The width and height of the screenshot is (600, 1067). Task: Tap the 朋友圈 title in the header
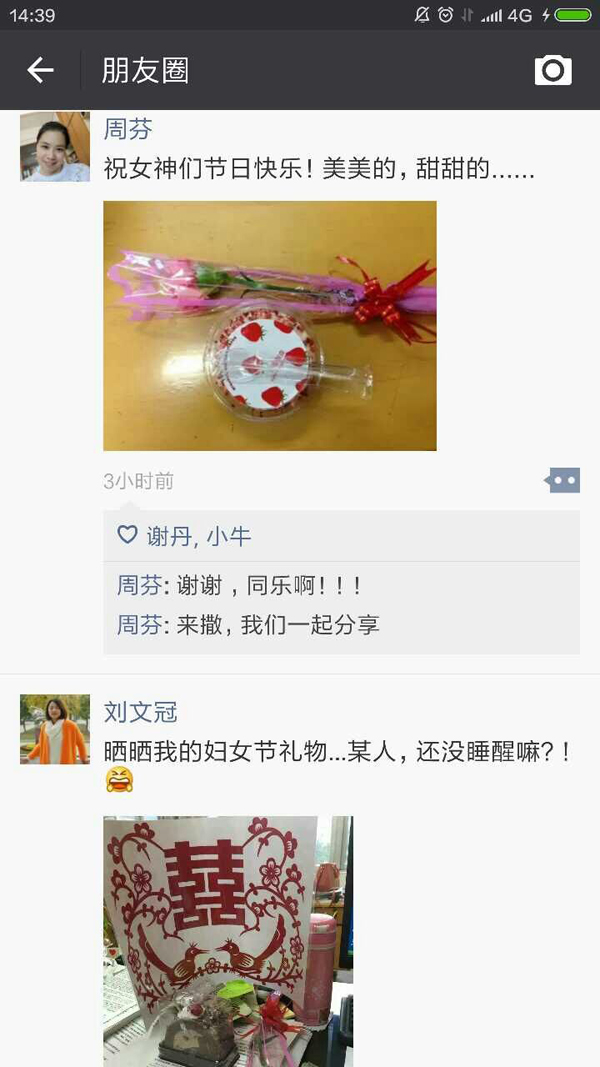point(145,71)
